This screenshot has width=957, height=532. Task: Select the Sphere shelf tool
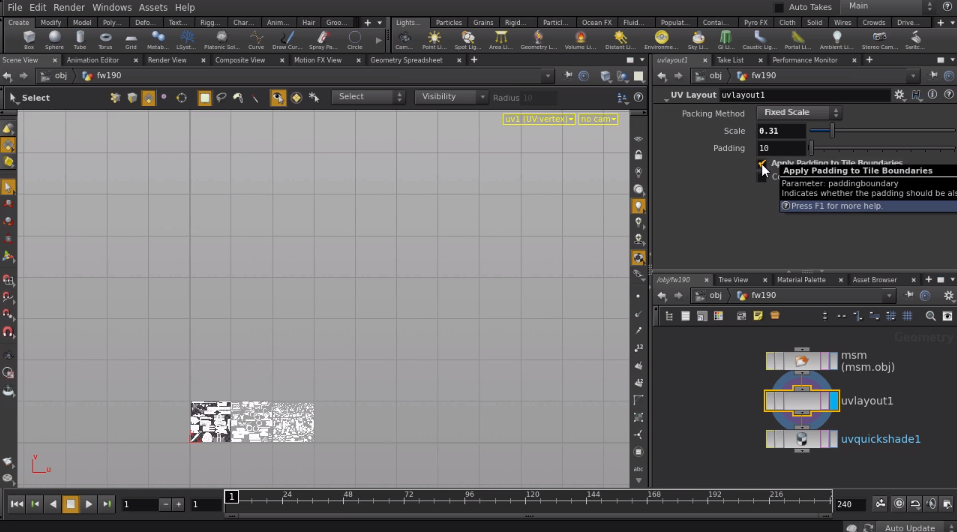tap(54, 40)
